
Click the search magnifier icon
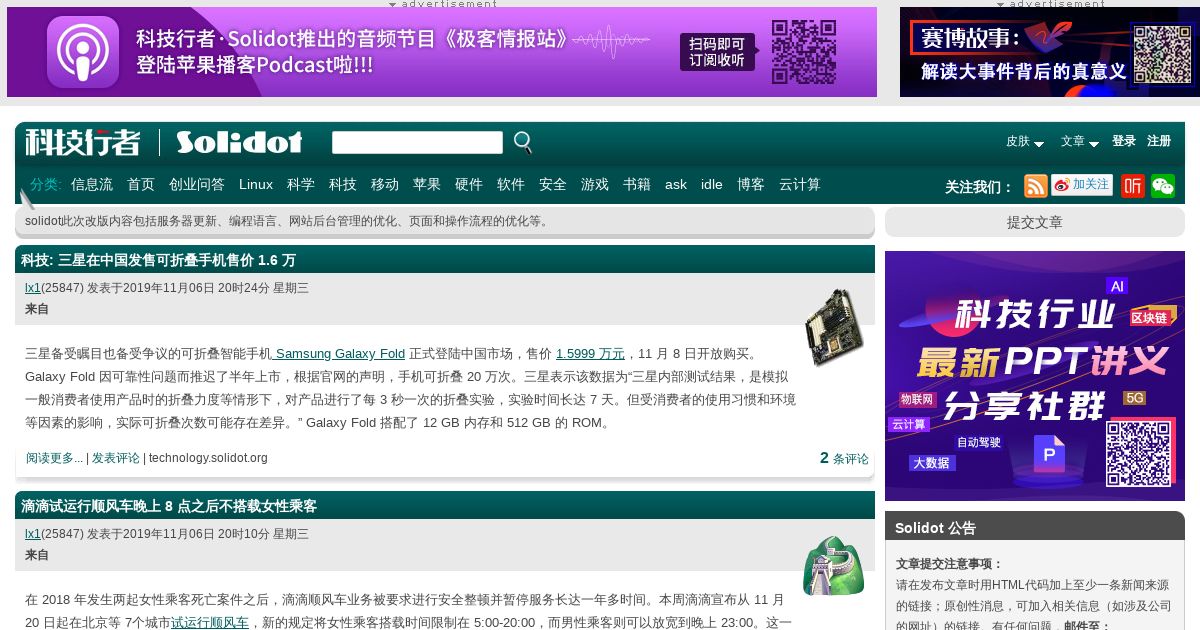pyautogui.click(x=523, y=143)
